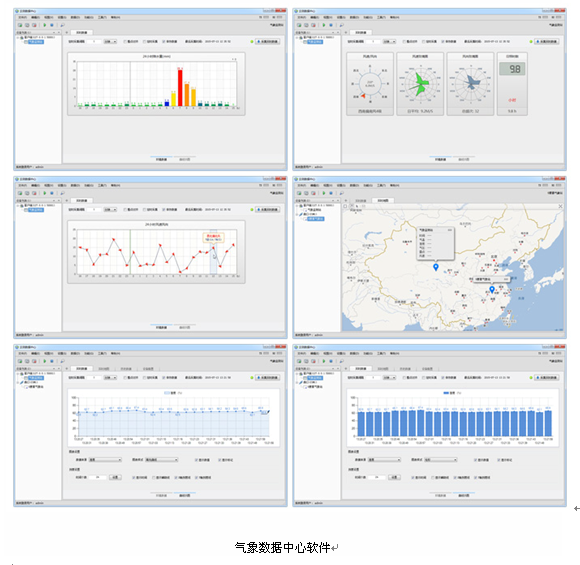Click blue stop icon in map window toolbar
Screen dimensions: 580x565
point(331,193)
